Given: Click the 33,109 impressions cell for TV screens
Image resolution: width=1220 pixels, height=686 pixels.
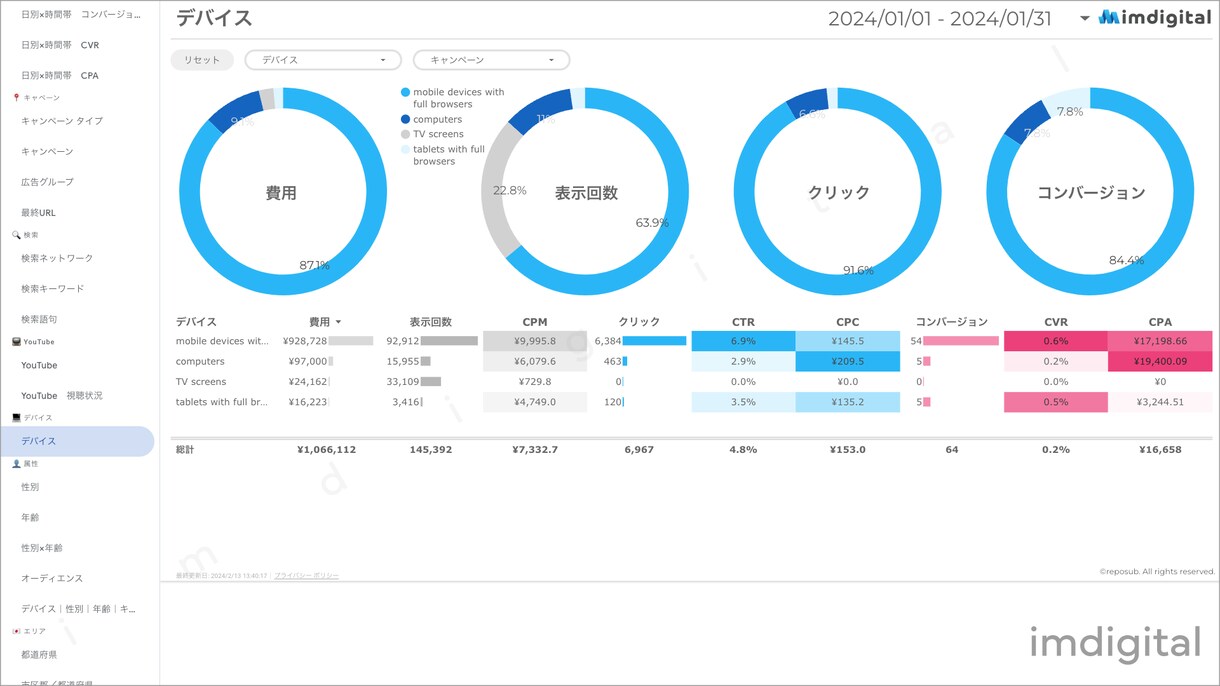Looking at the screenshot, I should (402, 381).
